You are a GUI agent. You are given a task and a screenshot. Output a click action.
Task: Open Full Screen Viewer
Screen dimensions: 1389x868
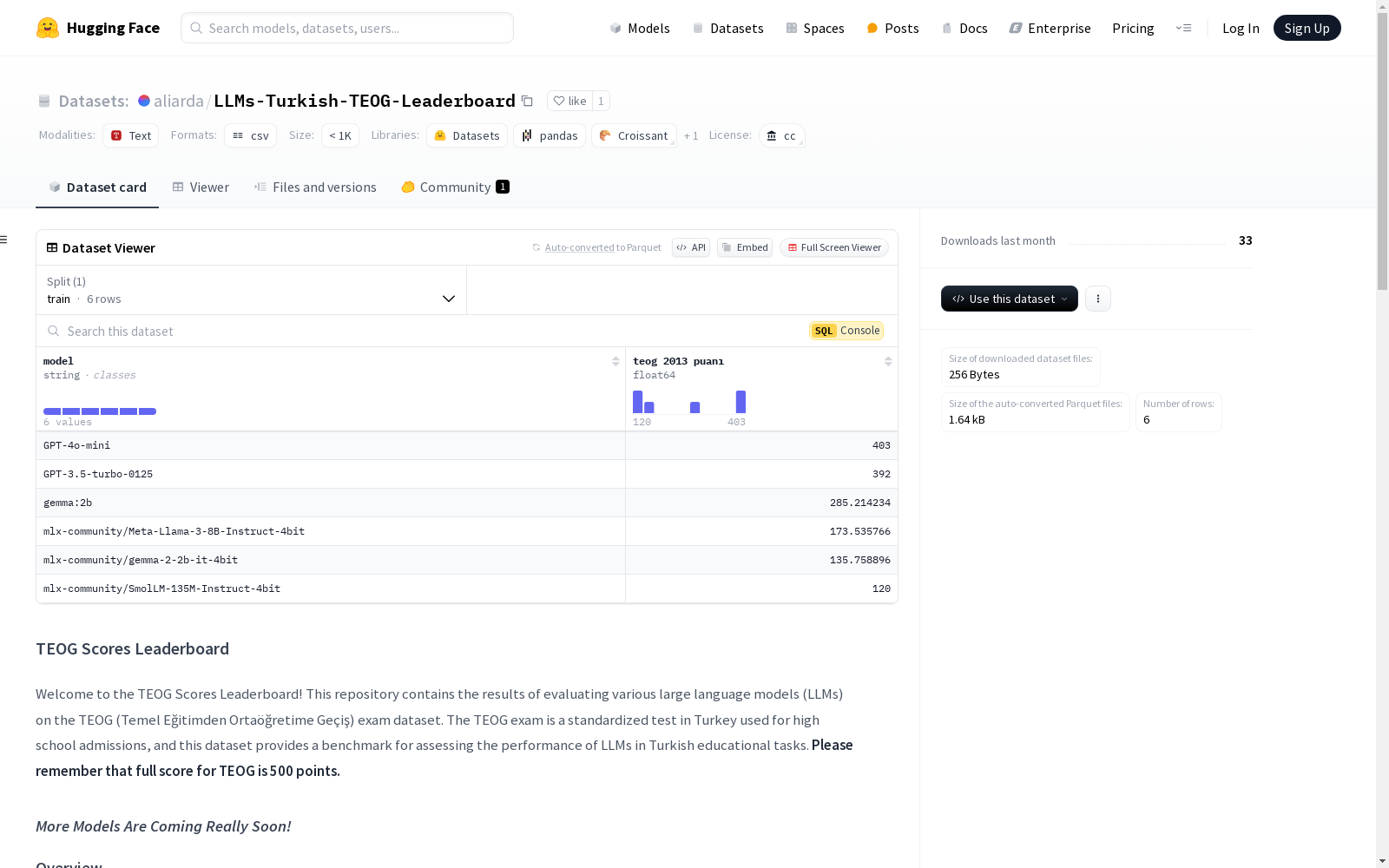(834, 247)
